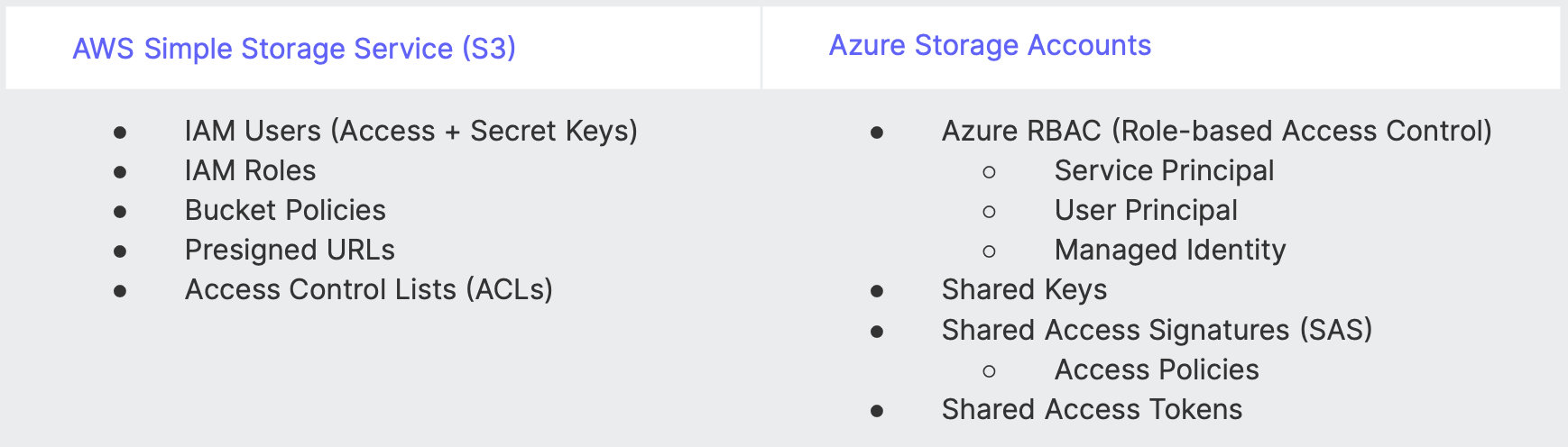The width and height of the screenshot is (1568, 447).
Task: Select the IAM Roles list item
Action: [x=250, y=171]
